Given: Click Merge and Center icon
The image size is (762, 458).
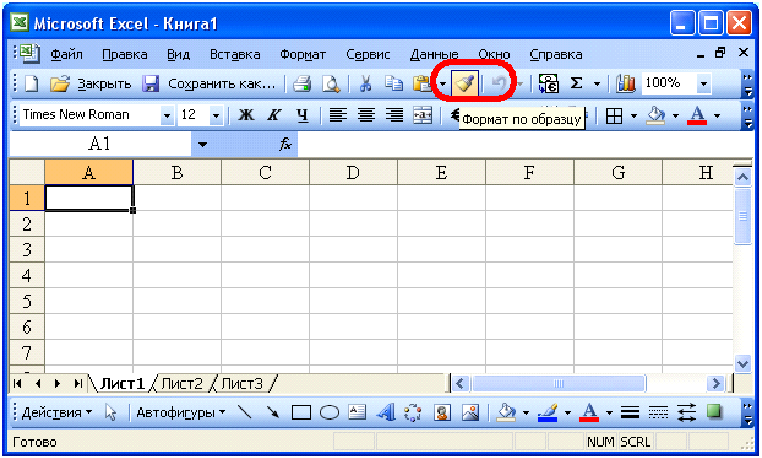Looking at the screenshot, I should coord(422,115).
